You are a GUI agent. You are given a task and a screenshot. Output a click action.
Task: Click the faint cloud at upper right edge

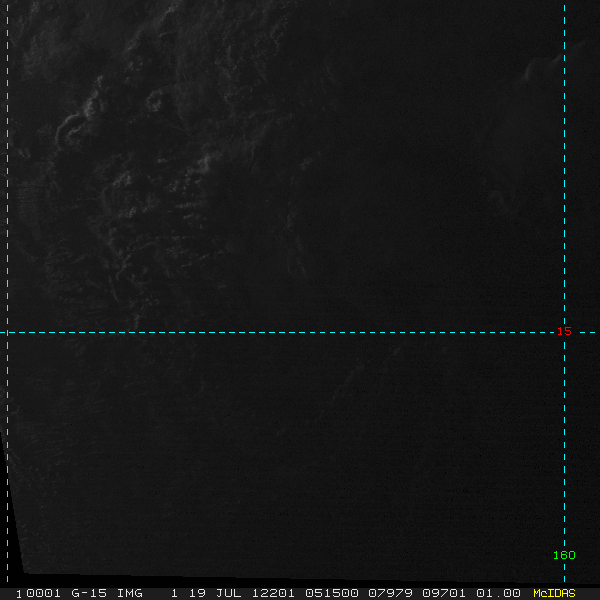click(x=551, y=63)
